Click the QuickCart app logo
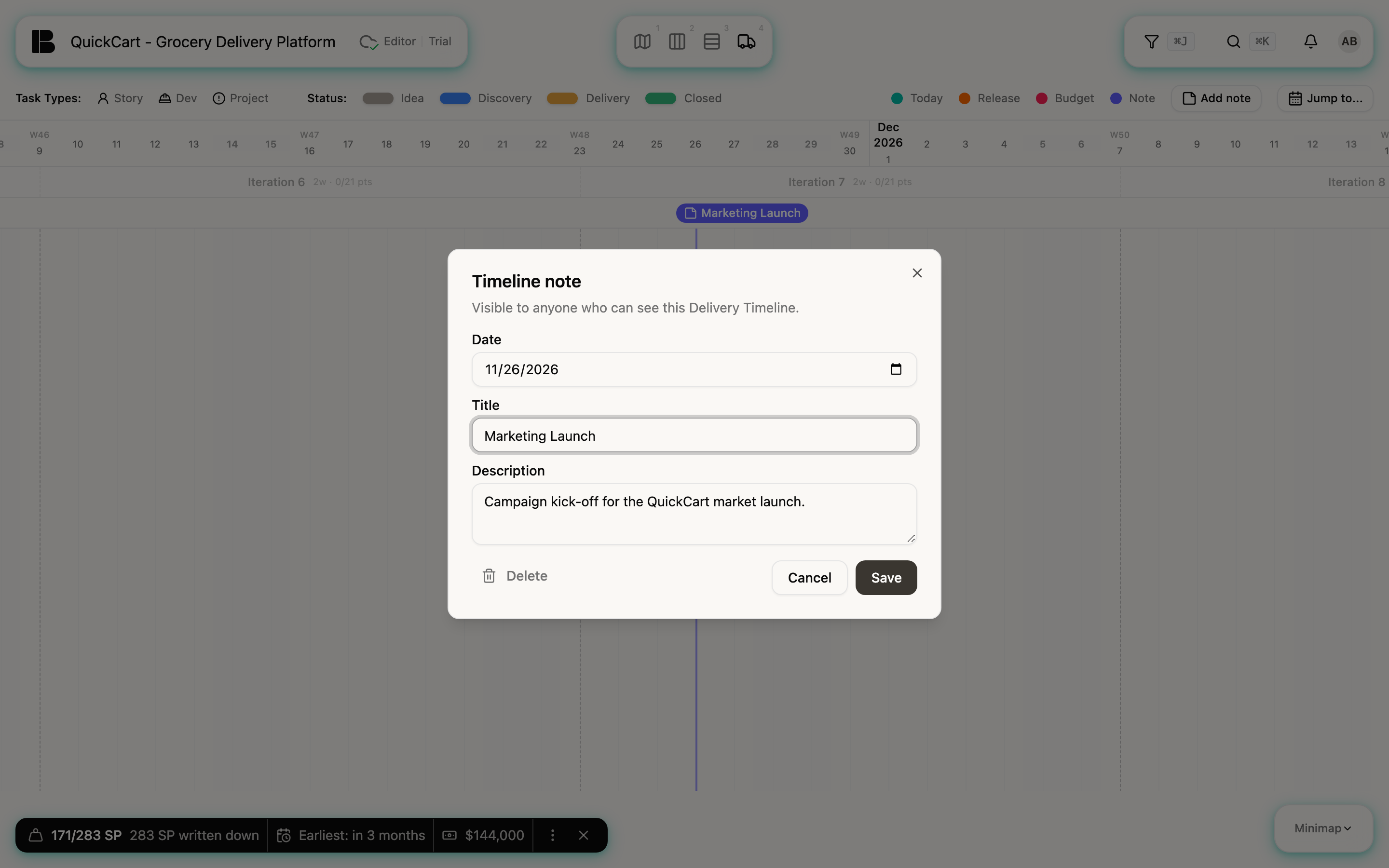Screen dimensions: 1389x868 [x=43, y=41]
